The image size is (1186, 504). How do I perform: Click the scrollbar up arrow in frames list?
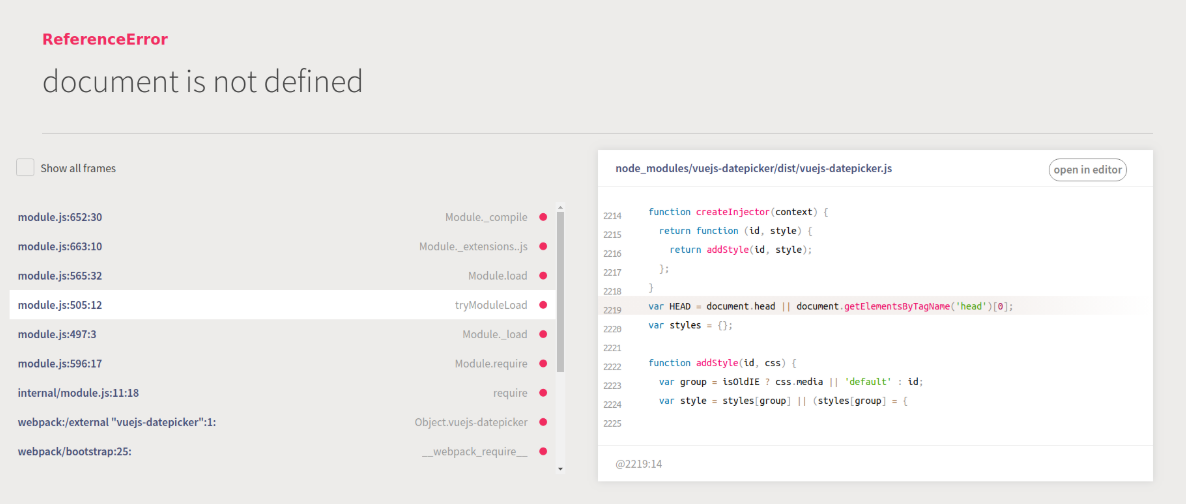pos(560,207)
